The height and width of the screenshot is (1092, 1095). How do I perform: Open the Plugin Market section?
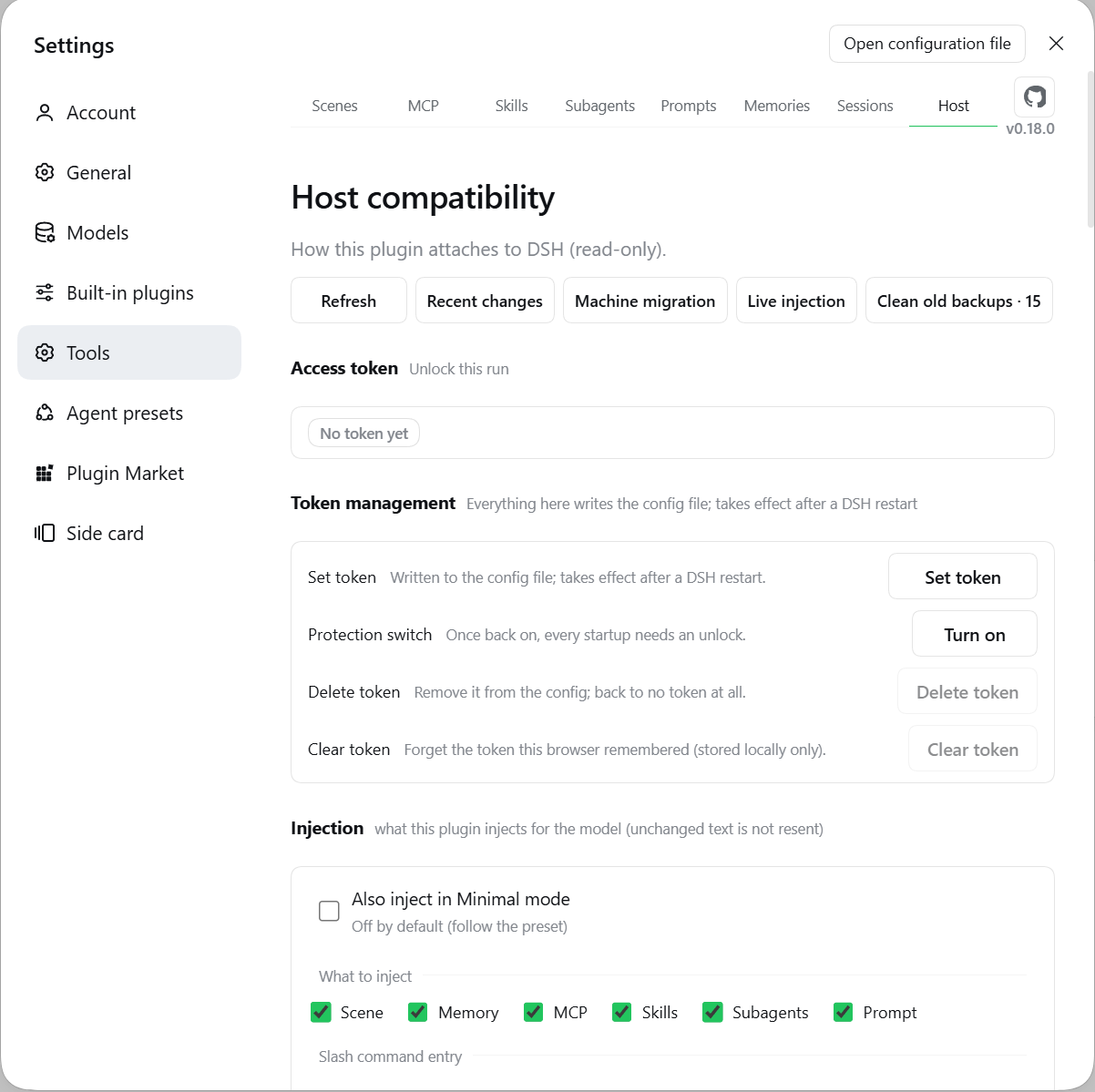click(129, 474)
